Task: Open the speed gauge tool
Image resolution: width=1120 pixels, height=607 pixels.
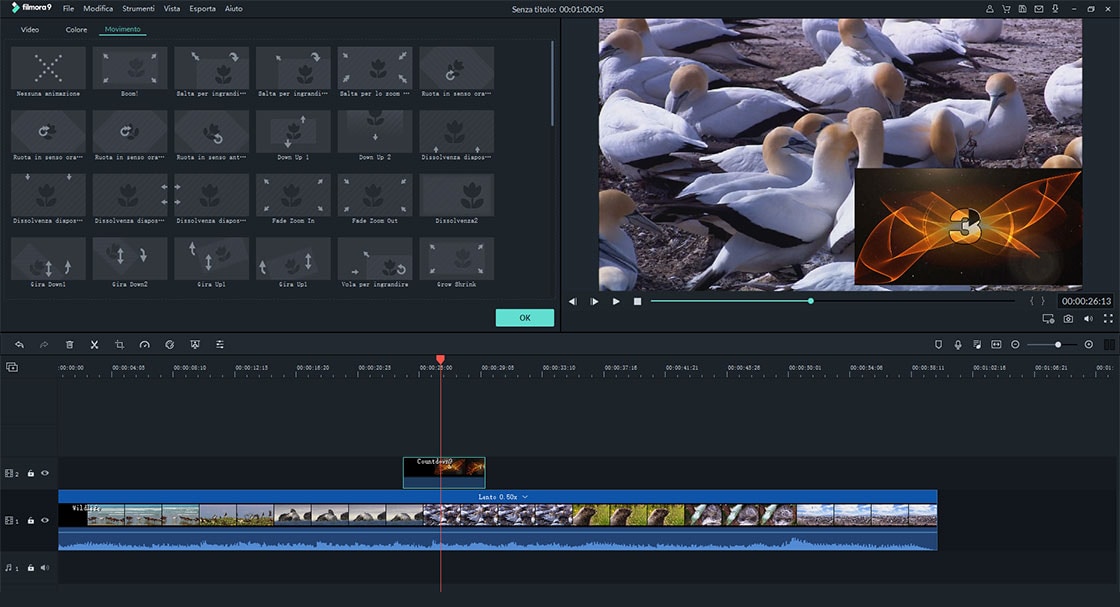Action: (x=144, y=345)
